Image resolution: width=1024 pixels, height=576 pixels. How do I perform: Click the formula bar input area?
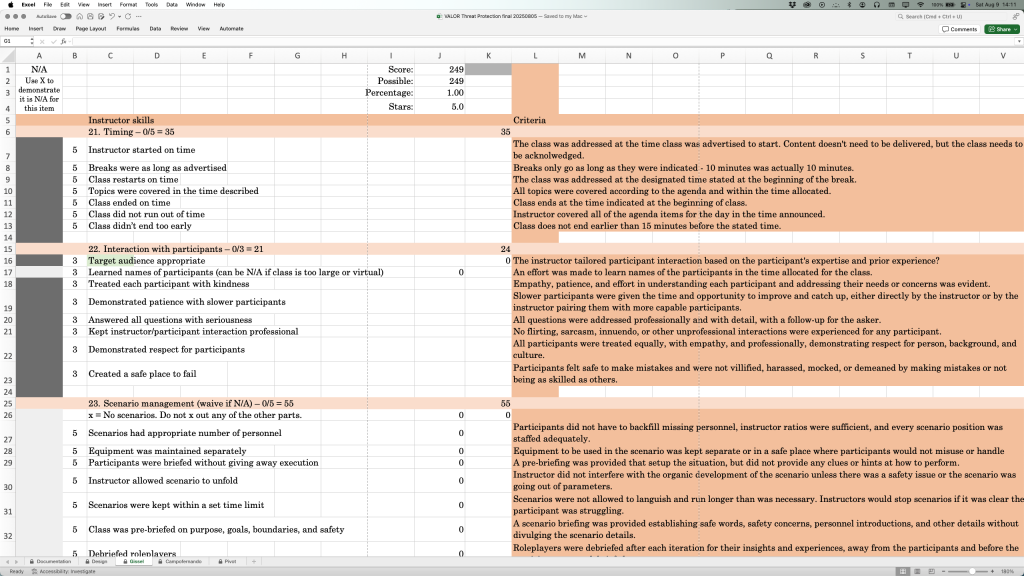pyautogui.click(x=542, y=41)
